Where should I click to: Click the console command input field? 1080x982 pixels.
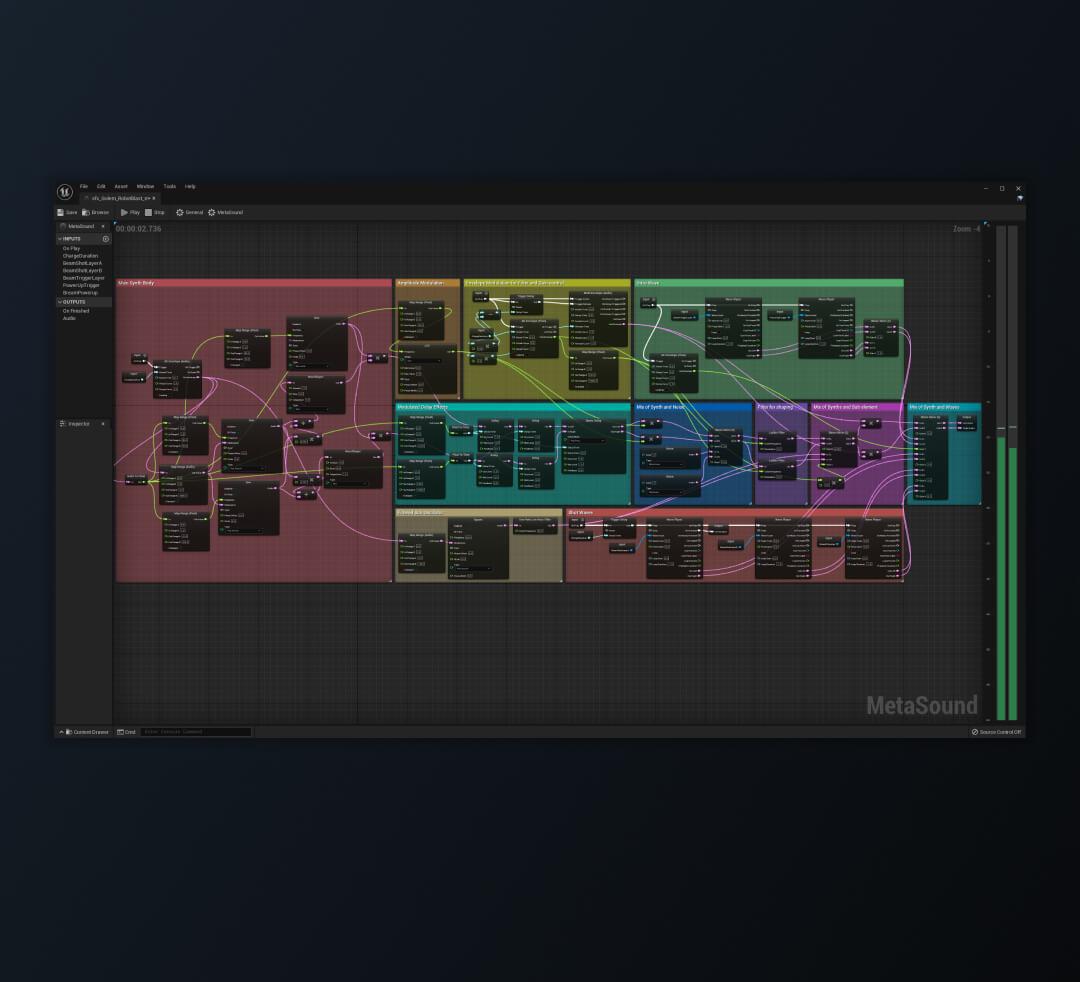196,732
